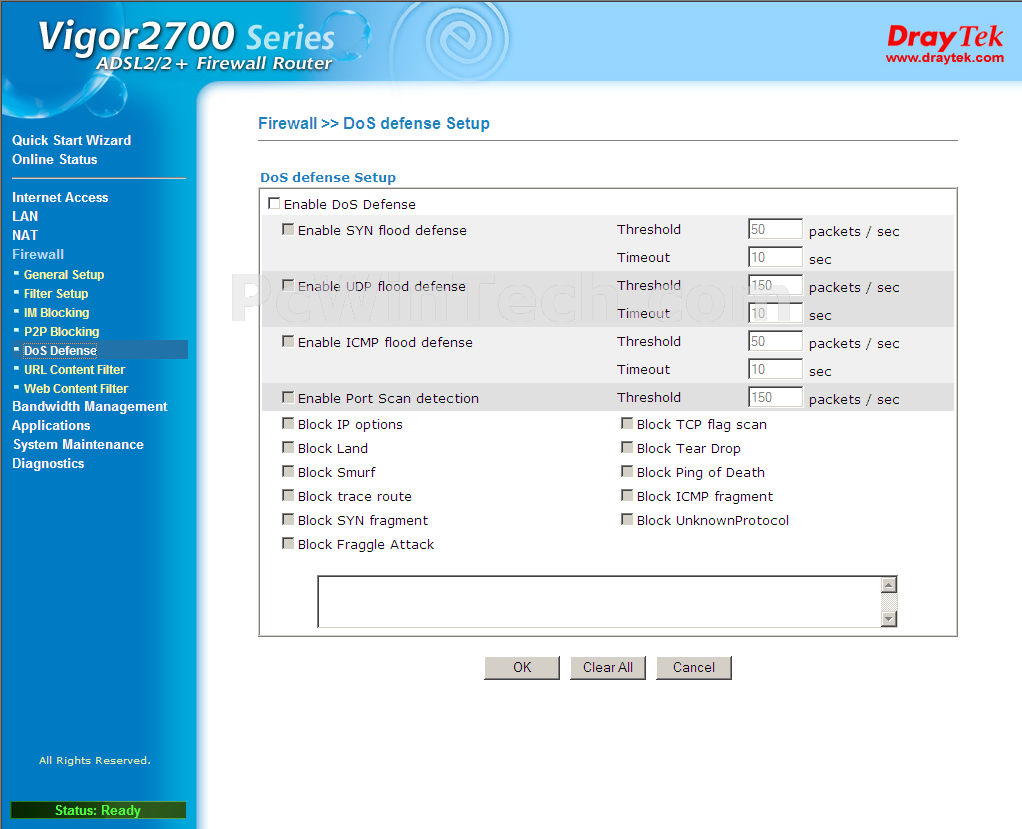Click the text area scroll up arrow
Image resolution: width=1022 pixels, height=829 pixels.
[x=888, y=585]
